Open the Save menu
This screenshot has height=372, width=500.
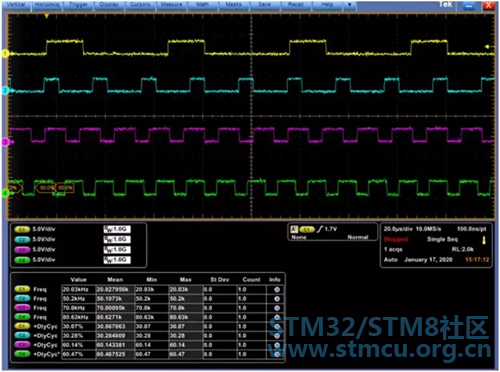[264, 5]
